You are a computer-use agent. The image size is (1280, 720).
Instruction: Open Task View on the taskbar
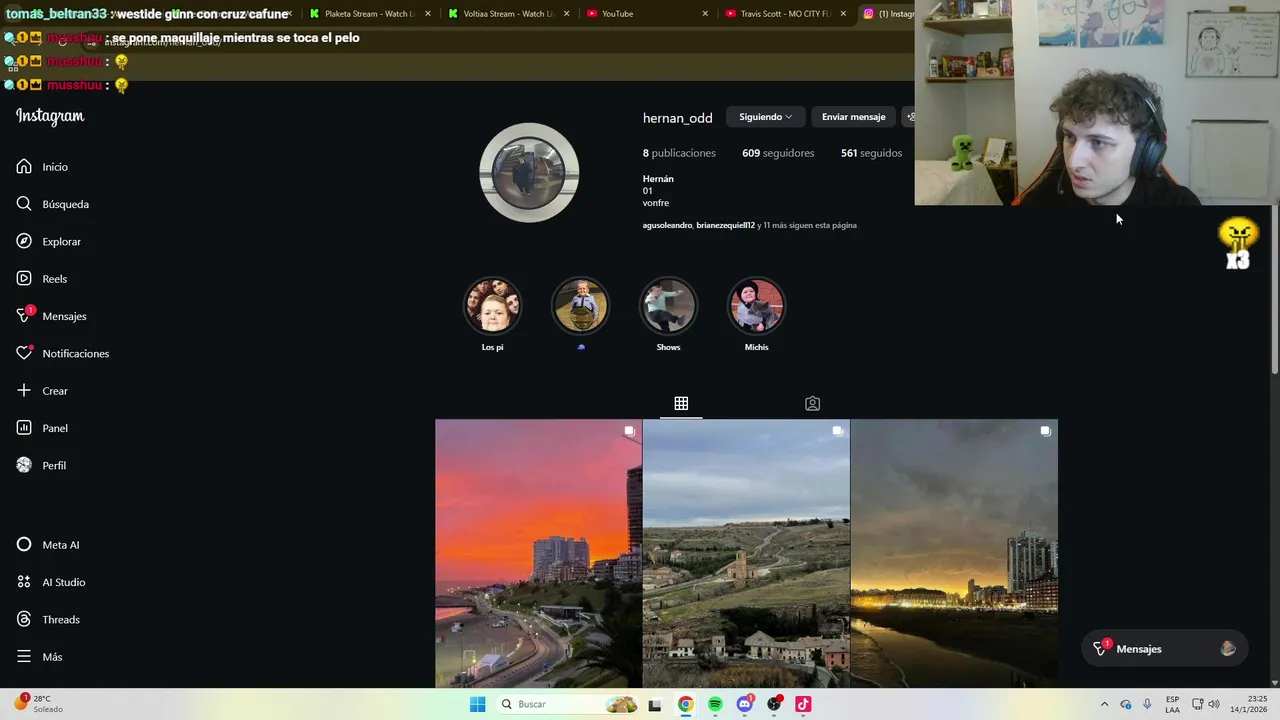click(x=655, y=704)
